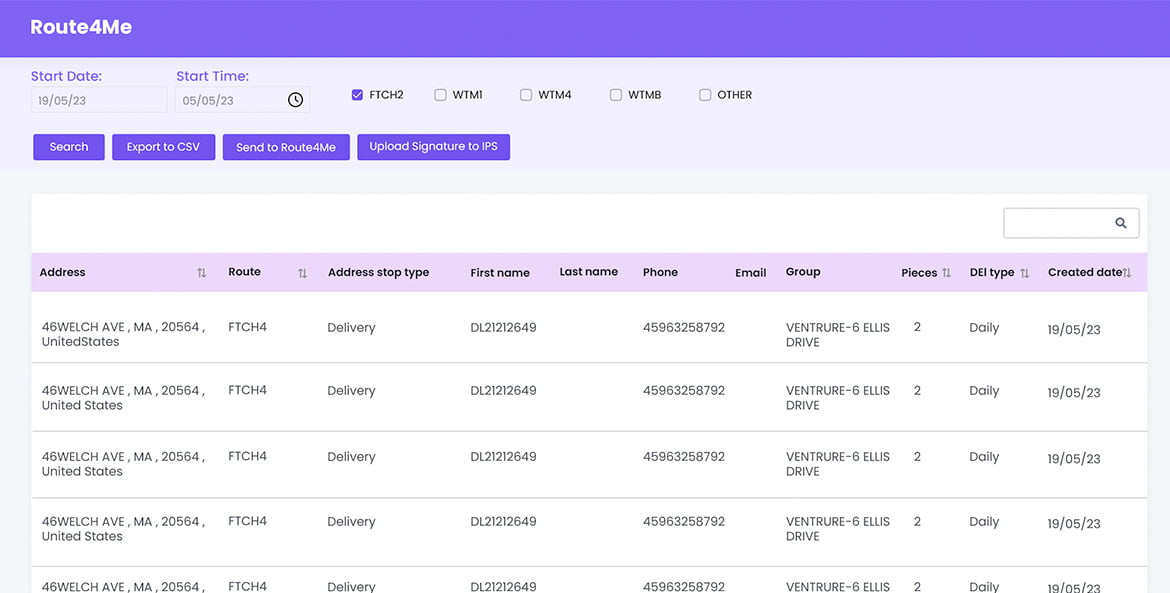
Task: Enable the WTM1 checkbox
Action: (x=440, y=95)
